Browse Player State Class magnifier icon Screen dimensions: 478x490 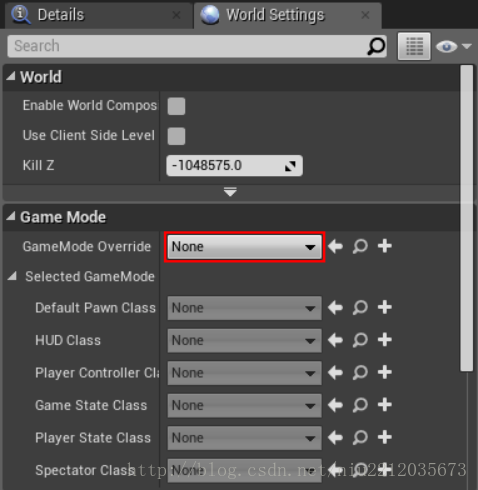click(360, 437)
